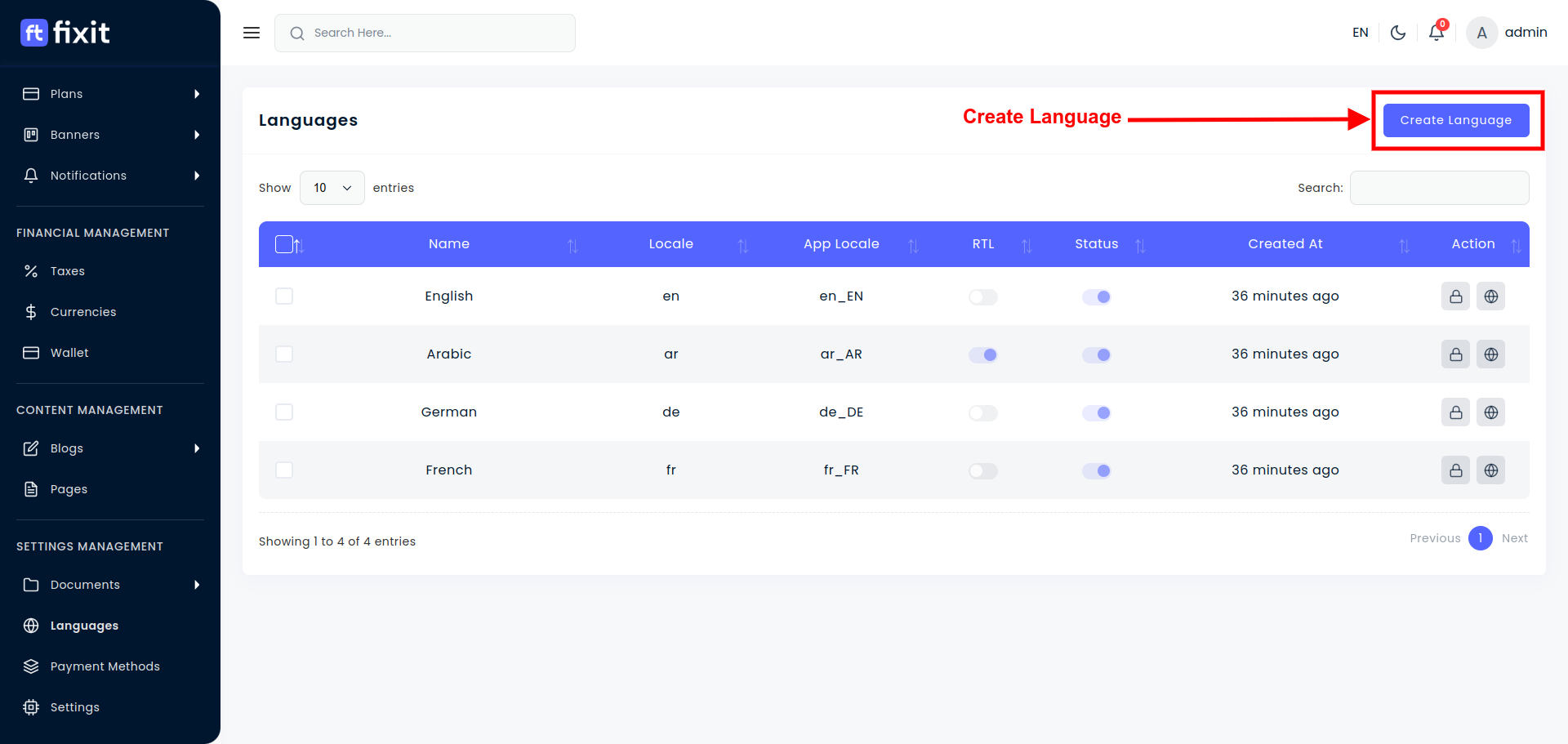Click the table Search input box
The height and width of the screenshot is (744, 1568).
tap(1440, 188)
